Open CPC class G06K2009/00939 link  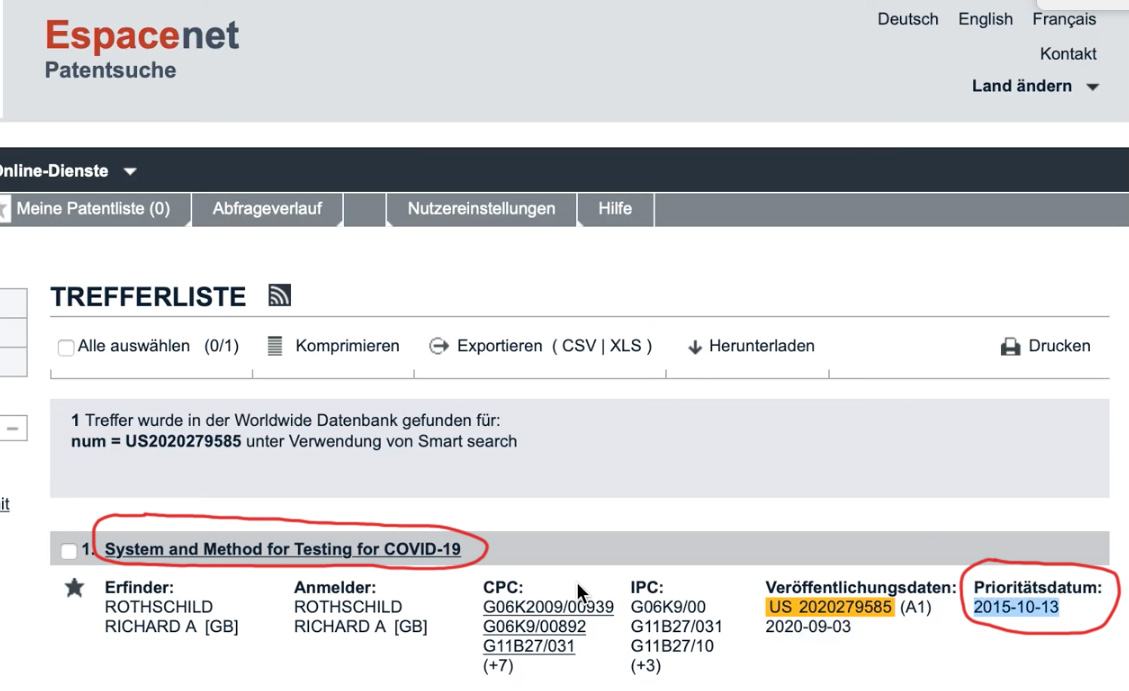[548, 607]
